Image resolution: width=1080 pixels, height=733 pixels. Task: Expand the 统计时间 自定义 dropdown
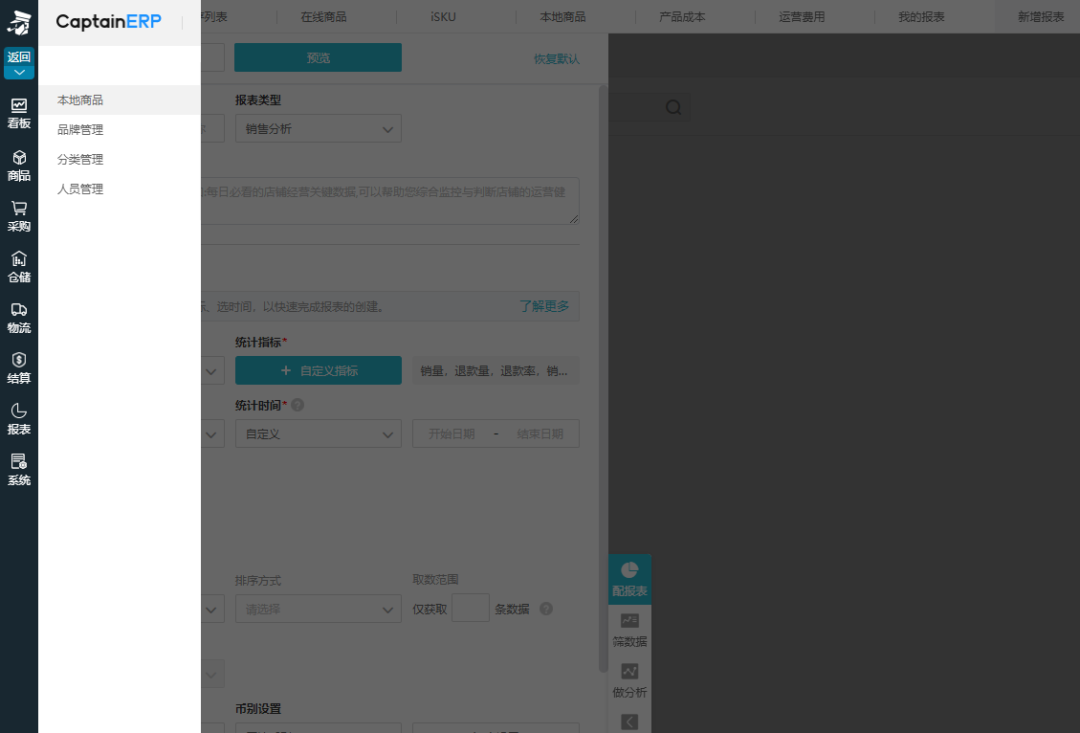318,433
